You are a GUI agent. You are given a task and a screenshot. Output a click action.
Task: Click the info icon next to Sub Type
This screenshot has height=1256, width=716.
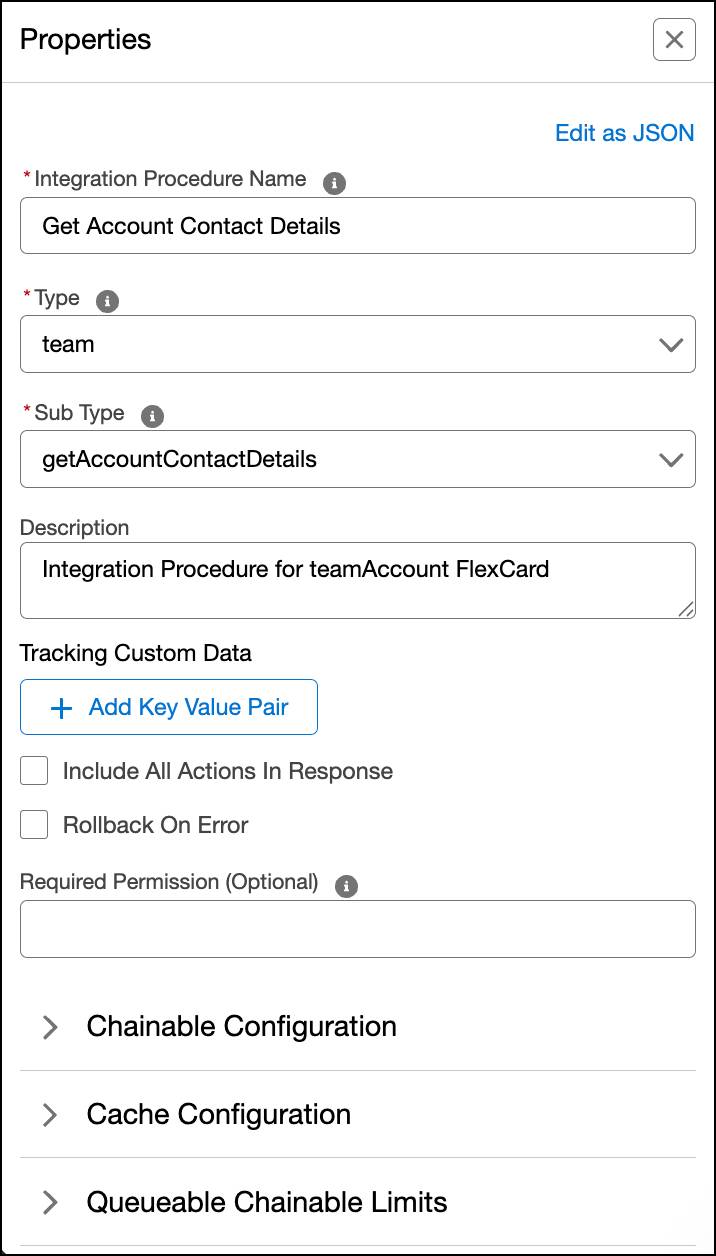[x=152, y=417]
